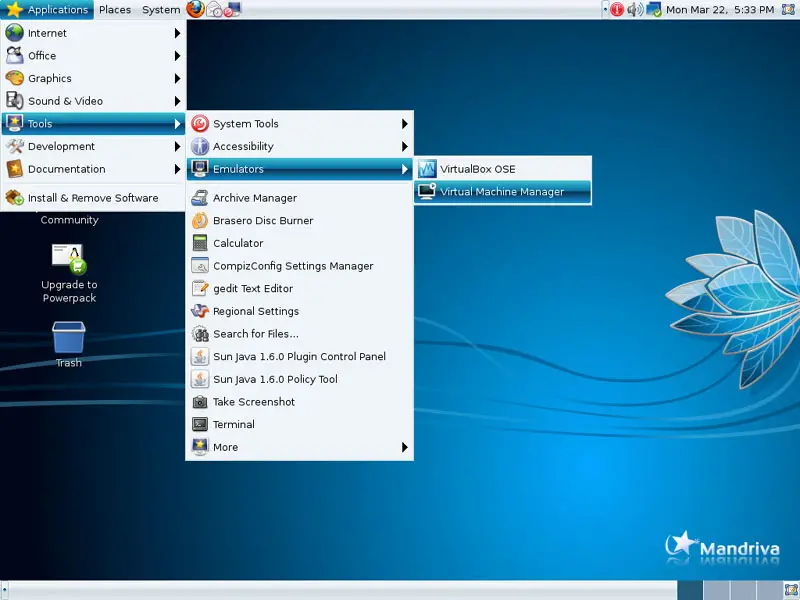The image size is (800, 600).
Task: Click the Development menu label
Action: (x=61, y=146)
